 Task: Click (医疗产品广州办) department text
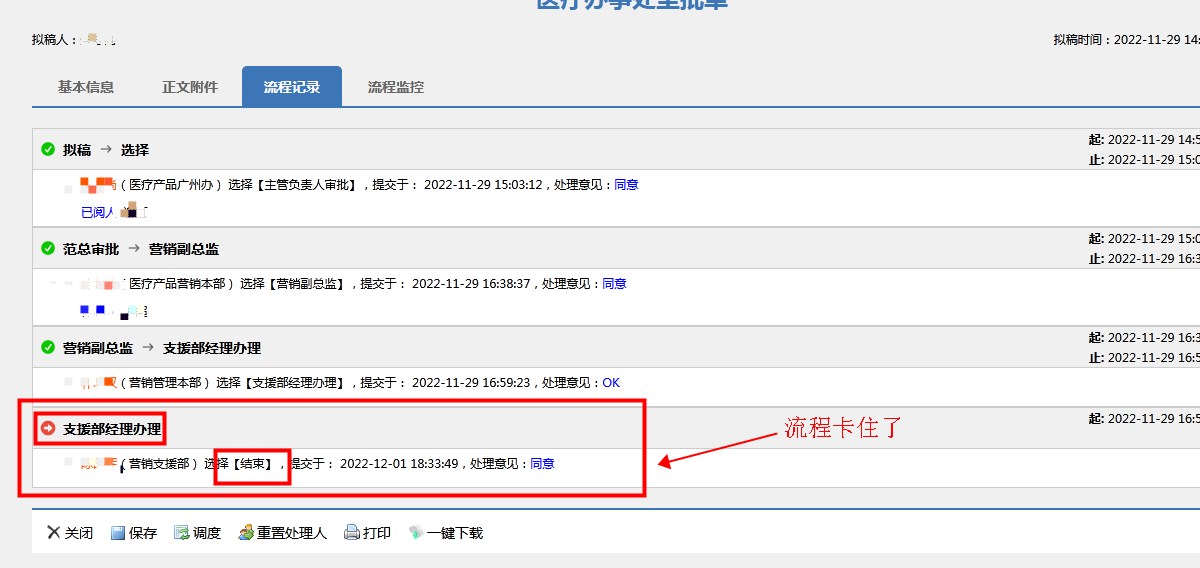click(170, 185)
